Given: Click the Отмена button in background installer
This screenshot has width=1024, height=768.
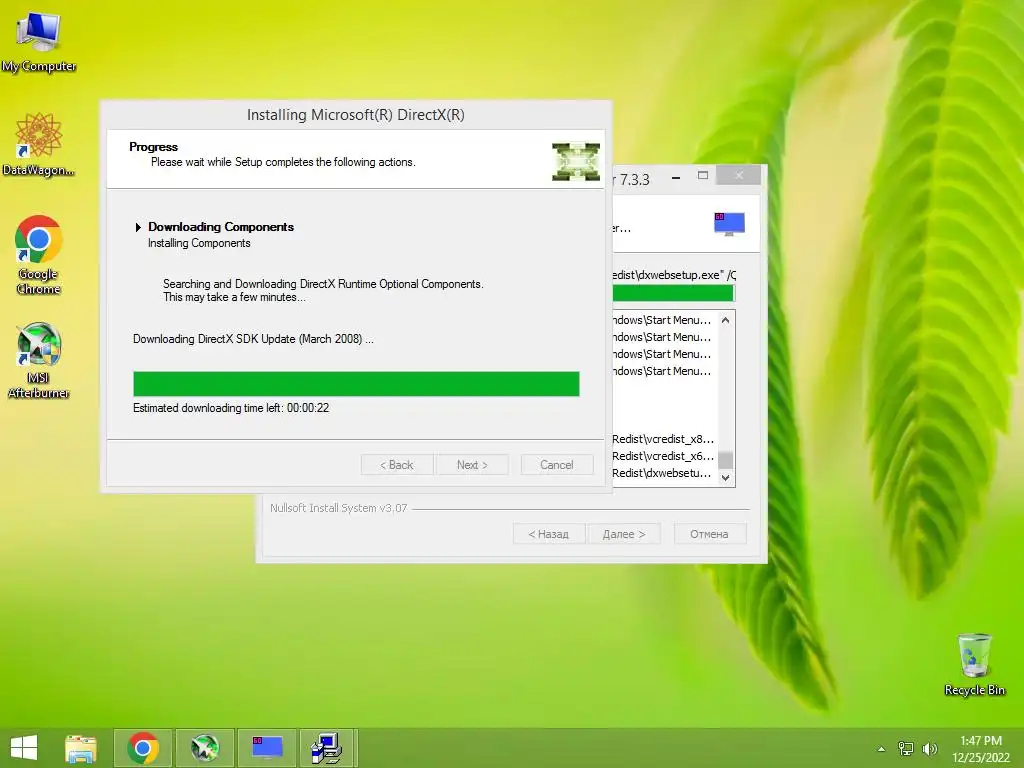Looking at the screenshot, I should pyautogui.click(x=709, y=534).
